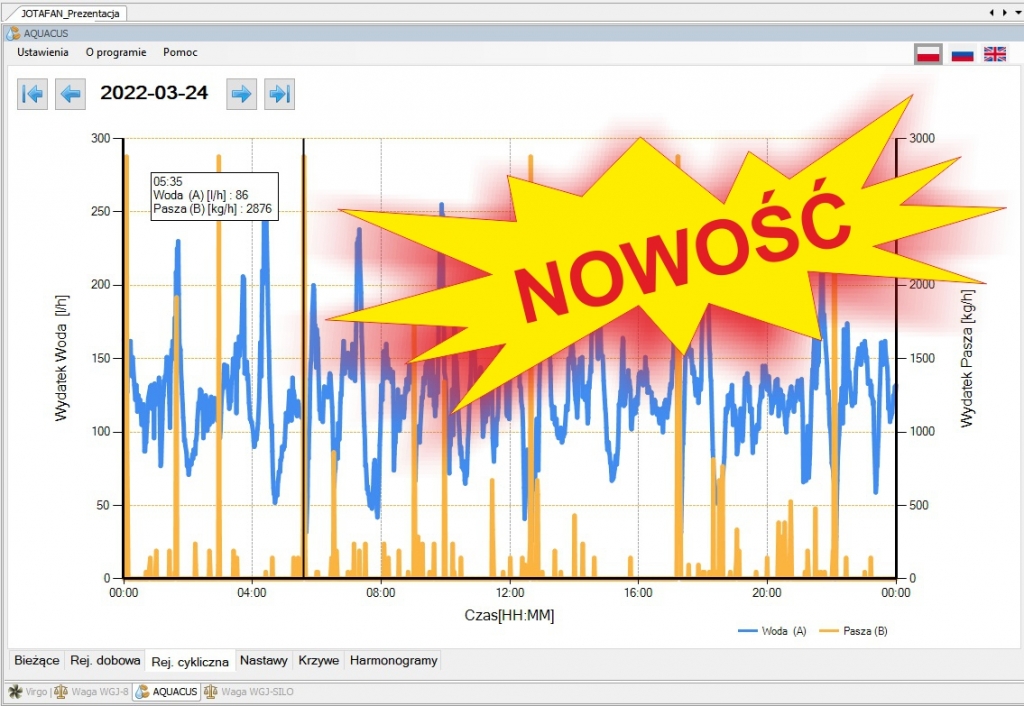The image size is (1024, 706).
Task: Switch language to Russian flag
Action: tap(962, 54)
